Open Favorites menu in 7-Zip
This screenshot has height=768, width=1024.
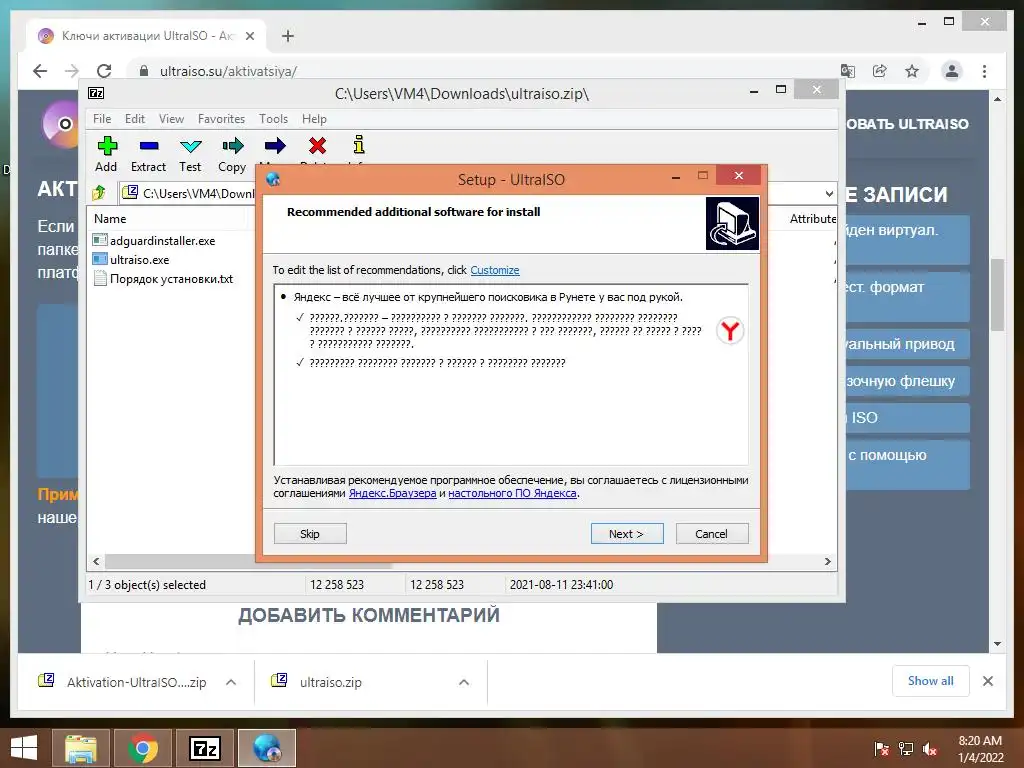221,119
